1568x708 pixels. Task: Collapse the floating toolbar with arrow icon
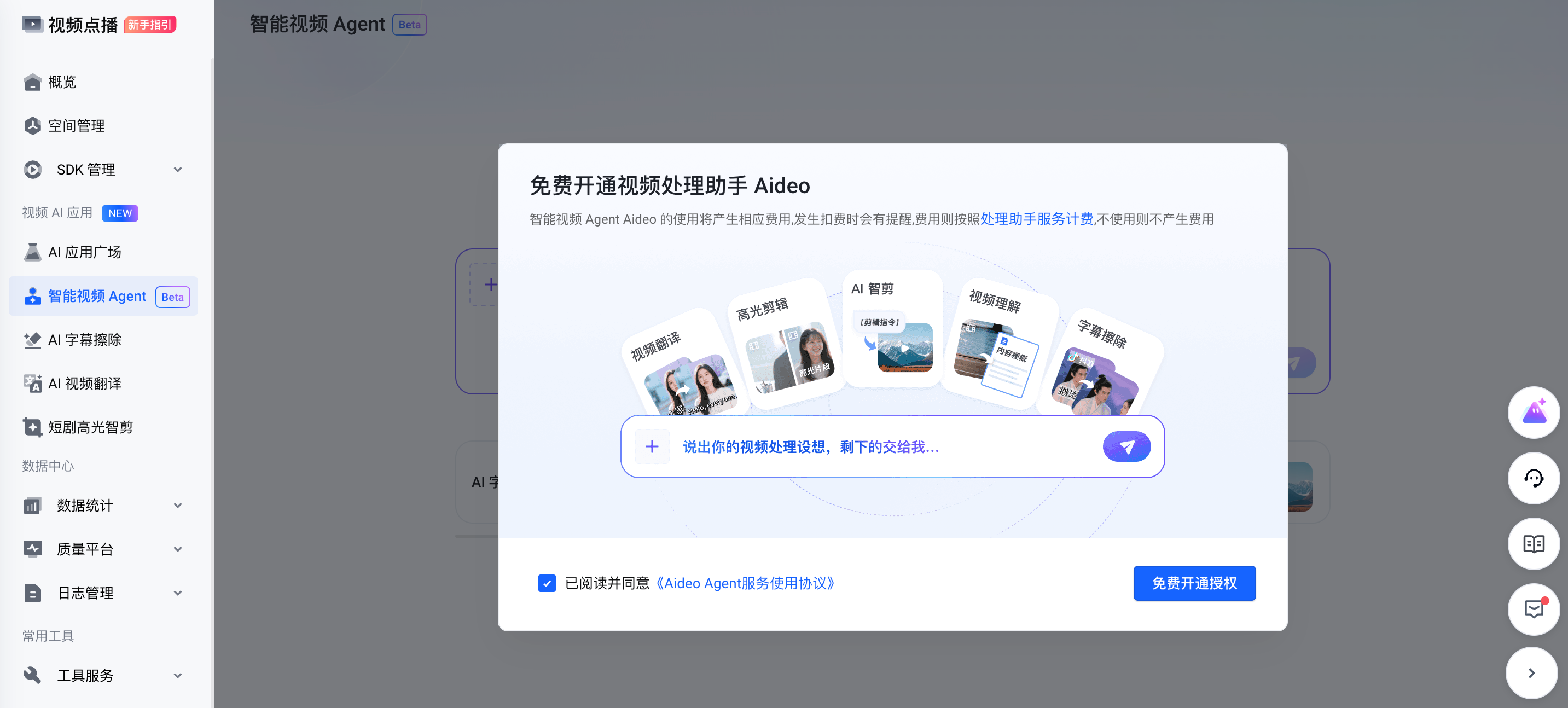coord(1531,672)
